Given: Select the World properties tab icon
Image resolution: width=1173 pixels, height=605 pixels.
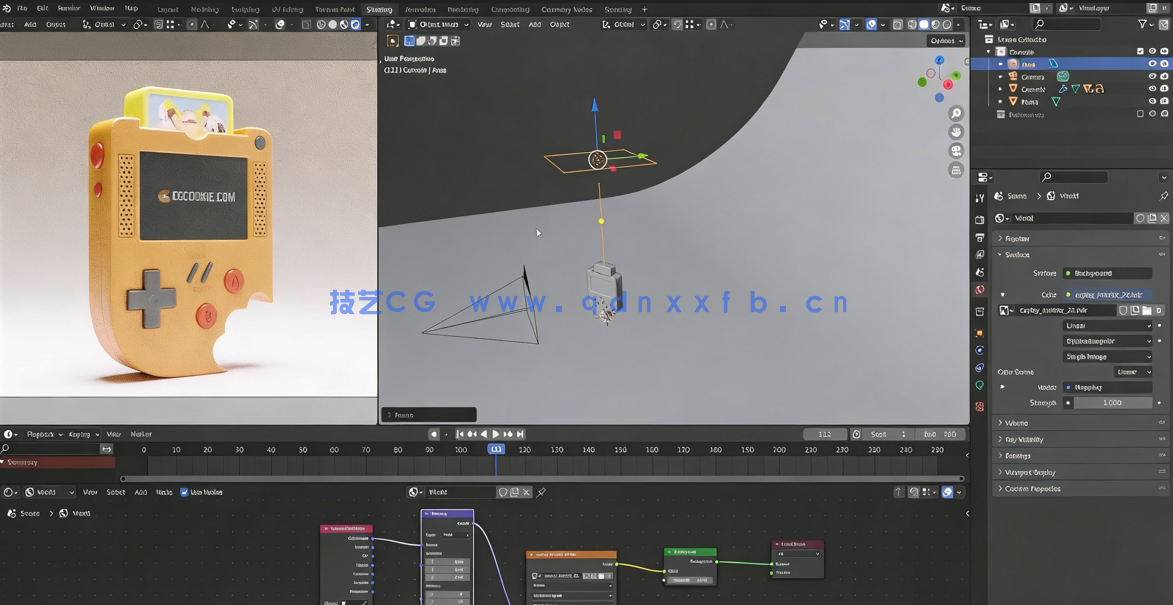Looking at the screenshot, I should [x=978, y=290].
